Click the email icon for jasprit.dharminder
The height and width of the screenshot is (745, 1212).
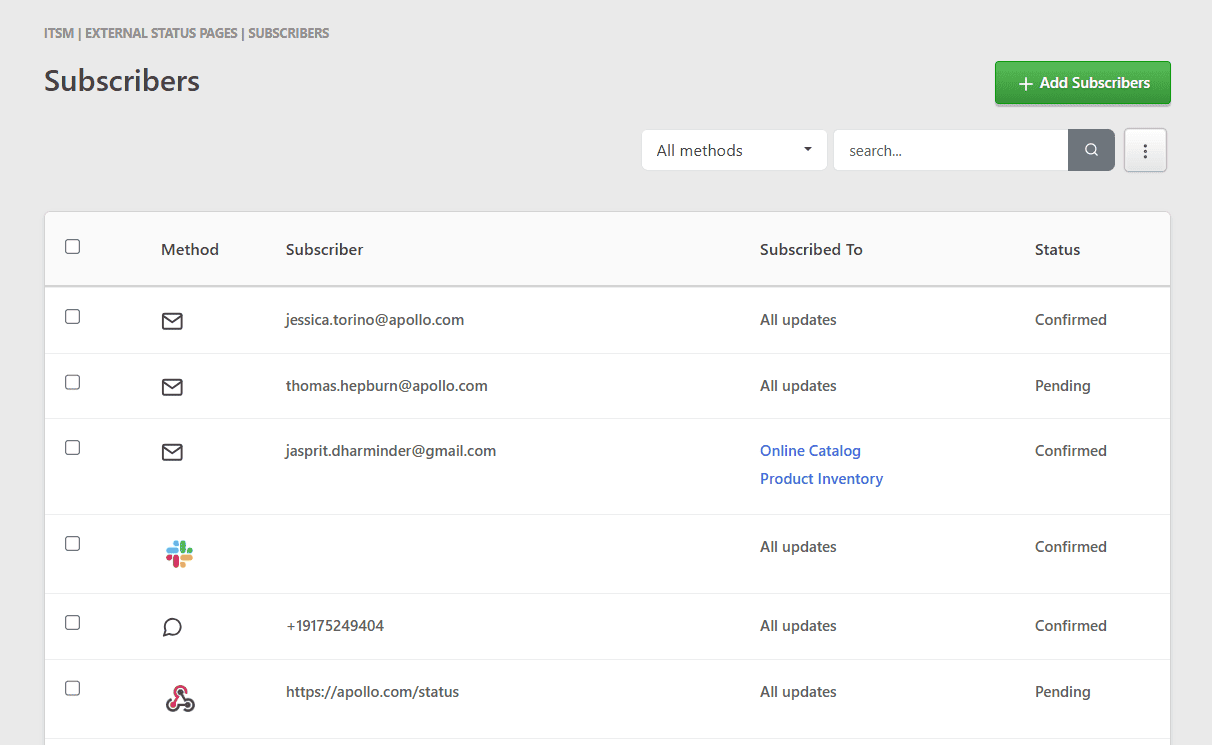click(x=172, y=452)
